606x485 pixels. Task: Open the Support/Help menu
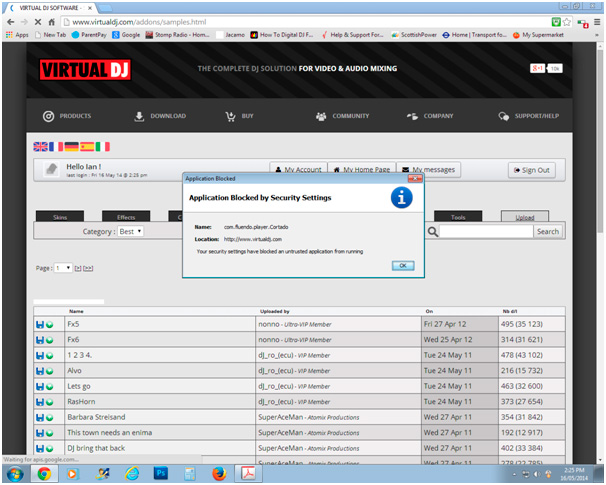529,116
